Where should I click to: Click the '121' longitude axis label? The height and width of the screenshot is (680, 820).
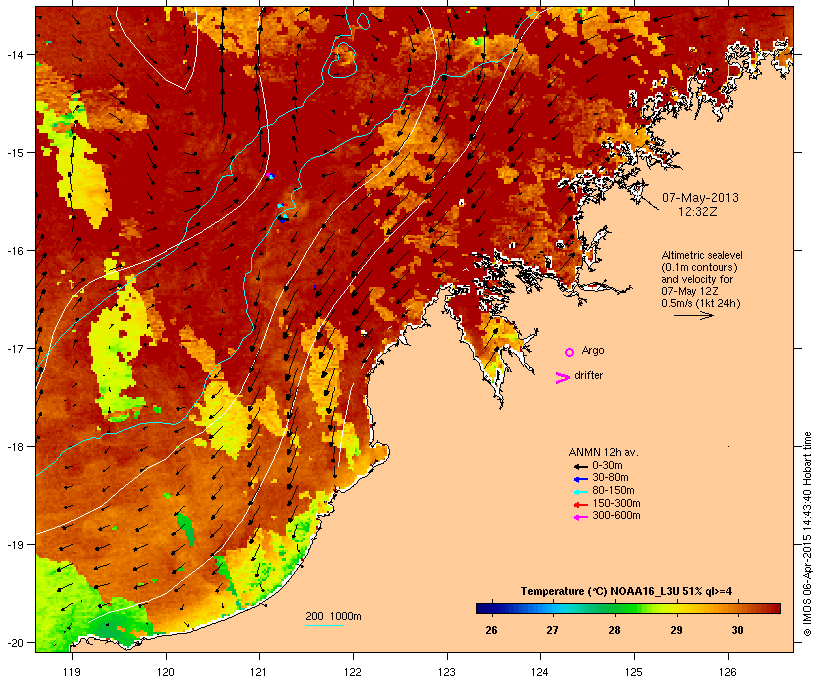point(259,672)
